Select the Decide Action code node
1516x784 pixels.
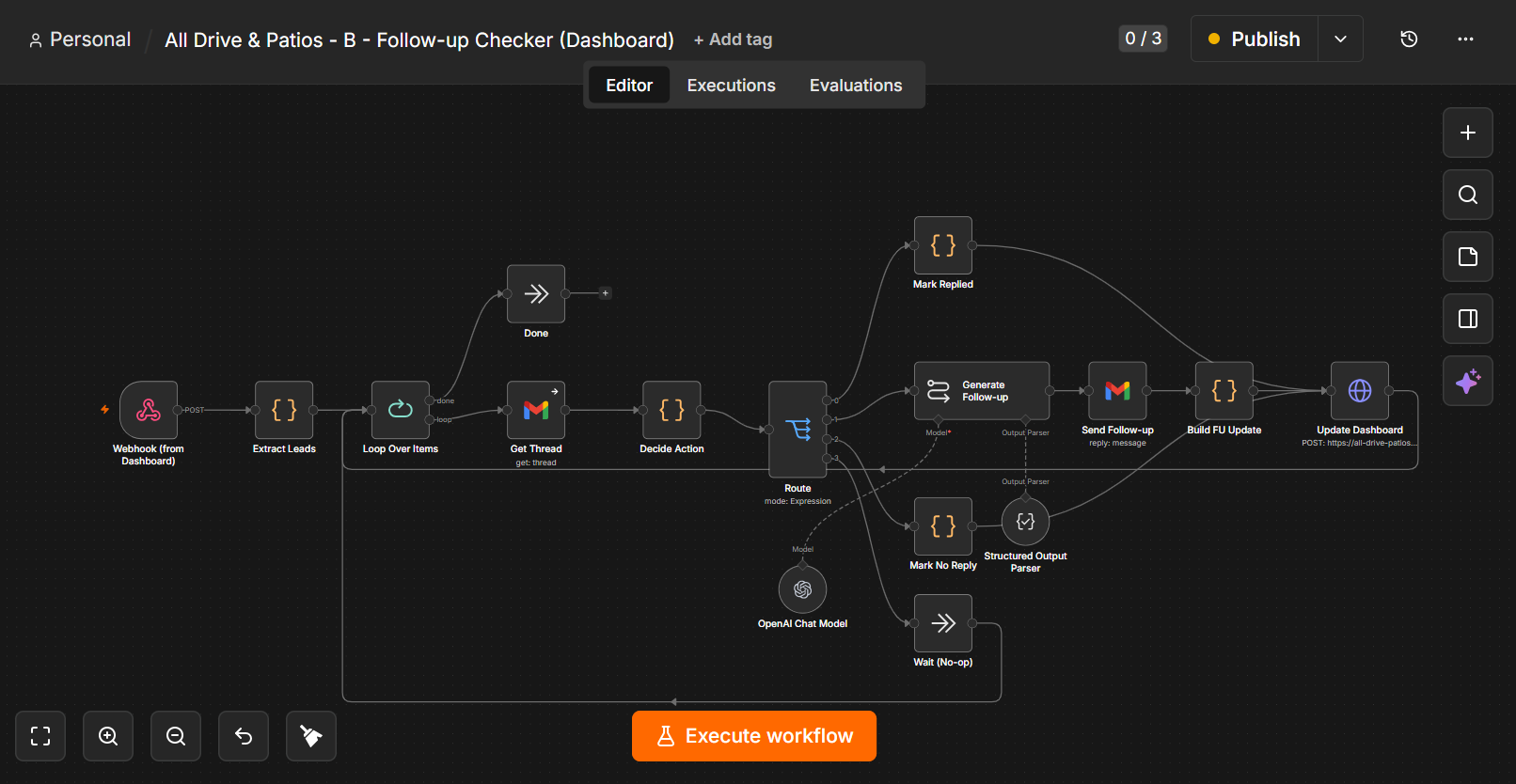671,410
